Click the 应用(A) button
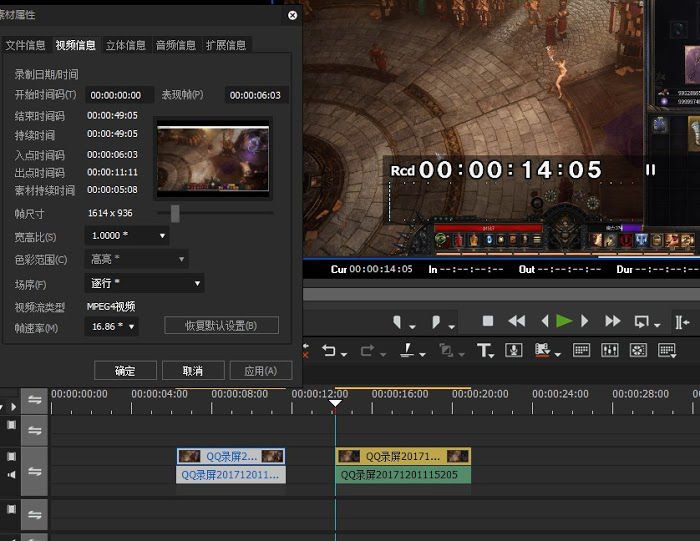The image size is (700, 541). coord(261,370)
